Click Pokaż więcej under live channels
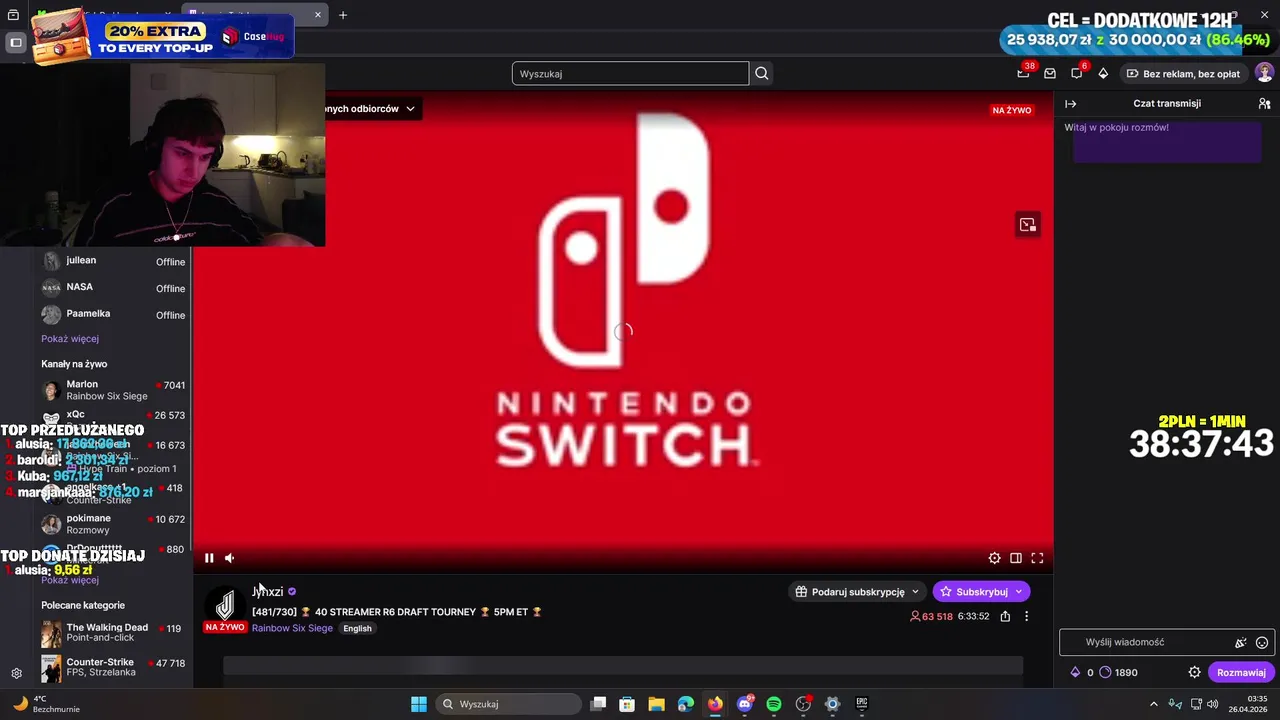 tap(70, 580)
